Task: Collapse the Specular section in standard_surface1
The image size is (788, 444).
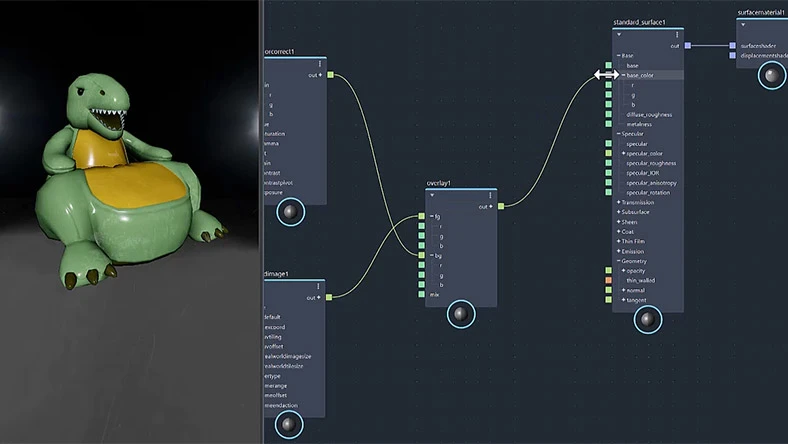Action: tap(619, 134)
